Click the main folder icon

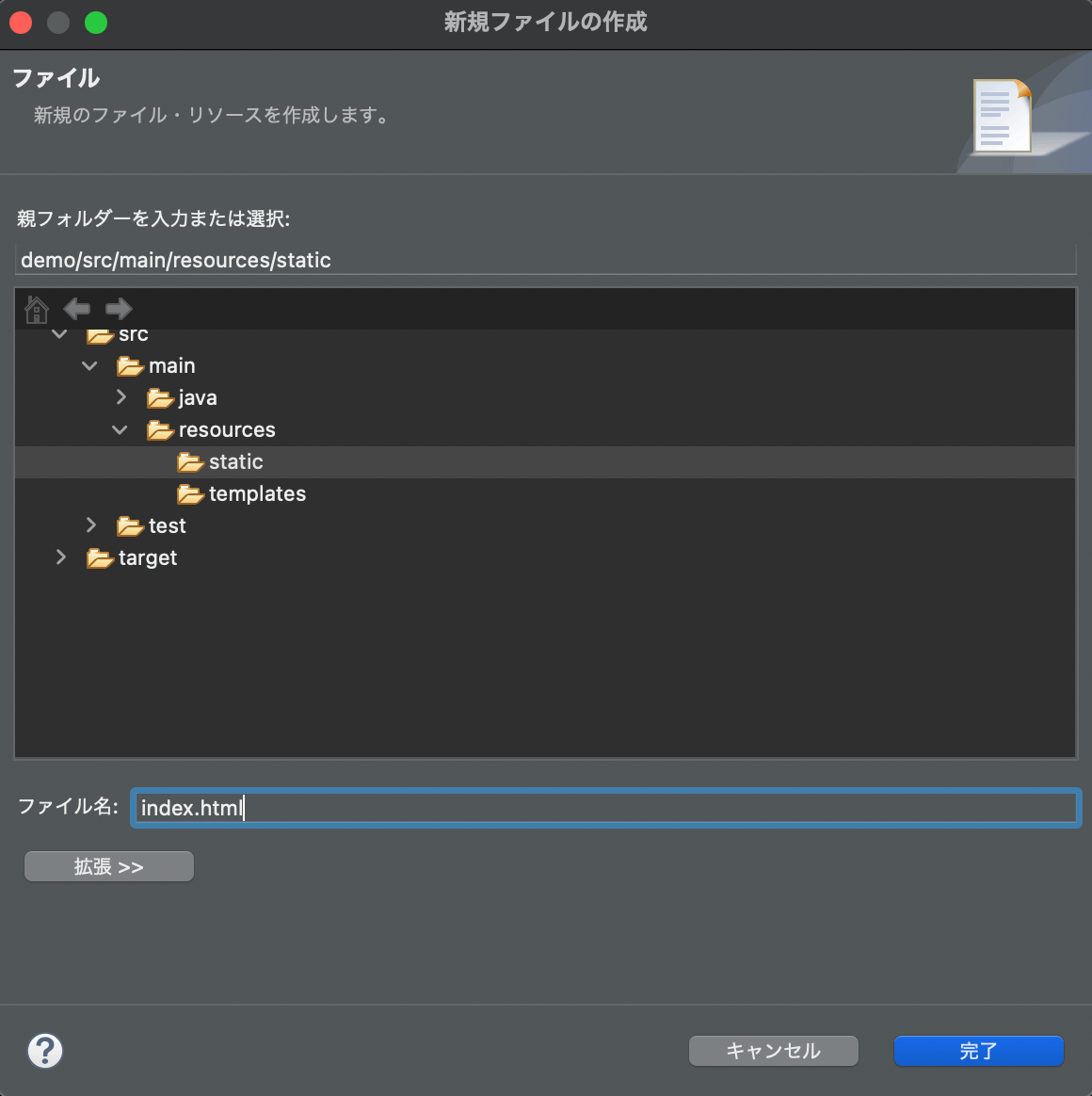click(x=130, y=366)
